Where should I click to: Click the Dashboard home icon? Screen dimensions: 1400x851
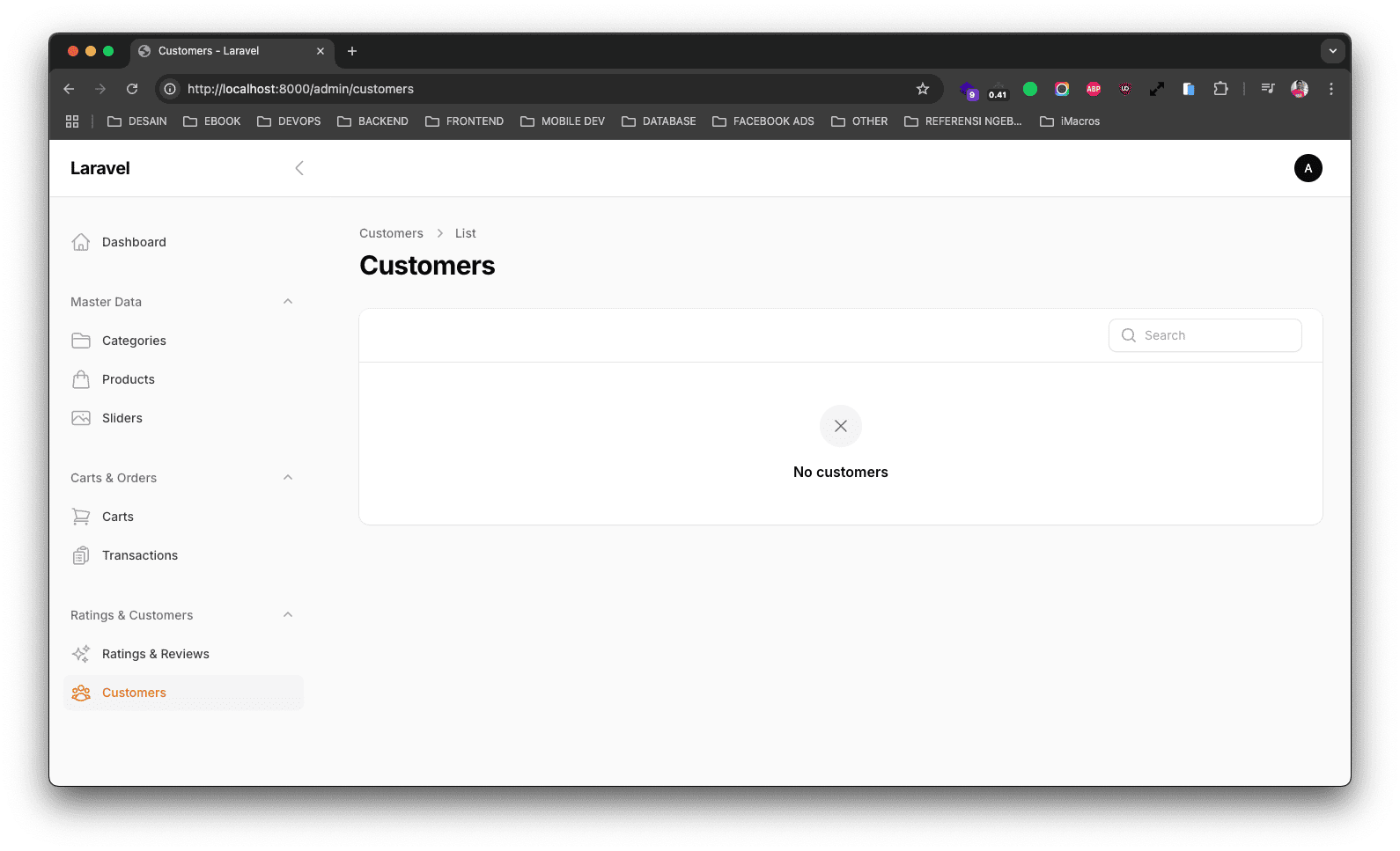pyautogui.click(x=81, y=242)
